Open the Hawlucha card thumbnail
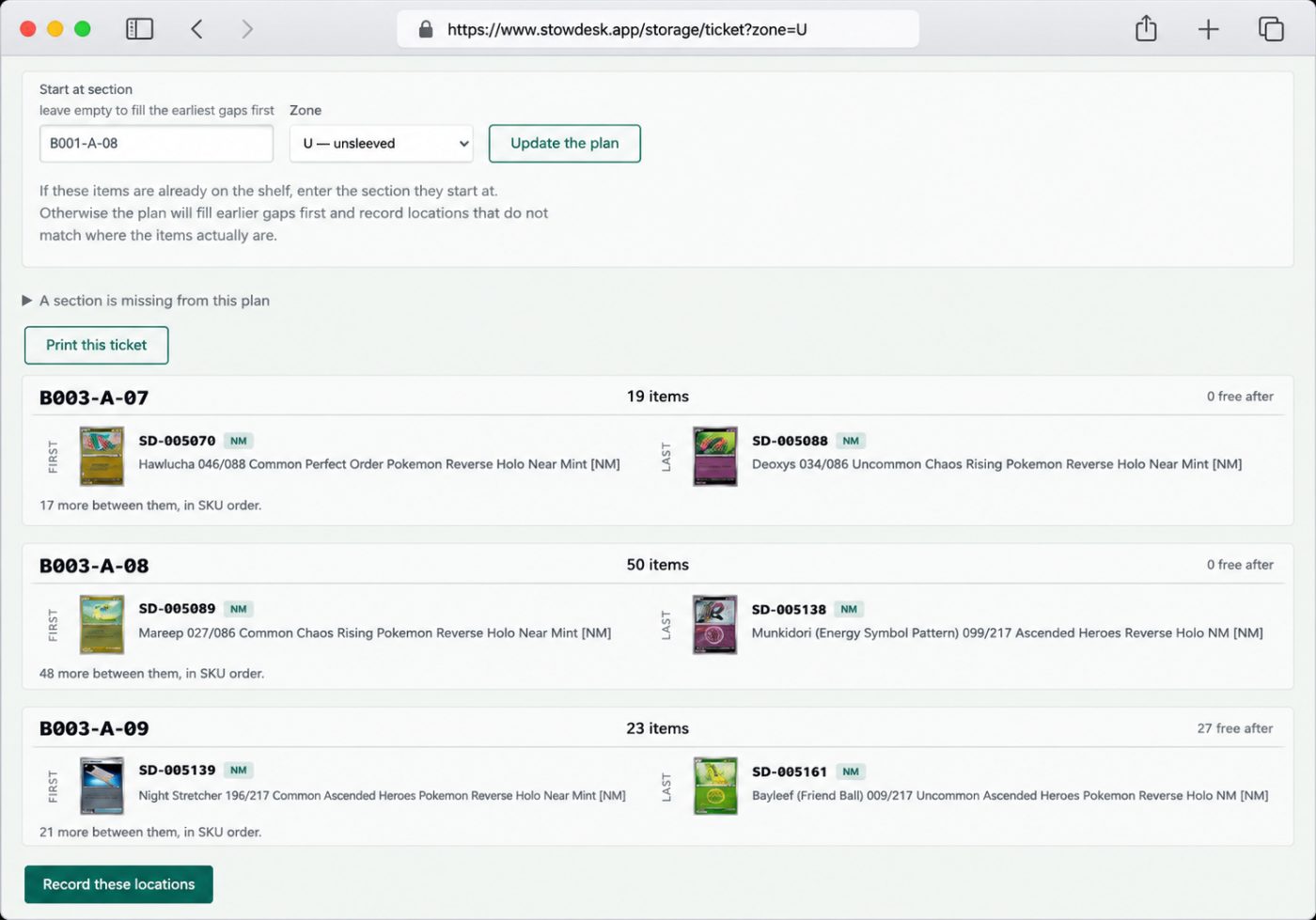The width and height of the screenshot is (1316, 920). 102,456
